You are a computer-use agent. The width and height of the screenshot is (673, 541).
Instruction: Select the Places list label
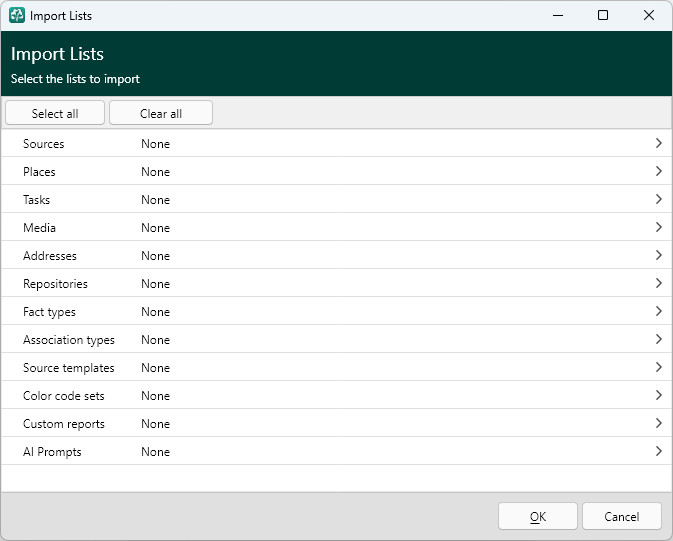tap(39, 172)
